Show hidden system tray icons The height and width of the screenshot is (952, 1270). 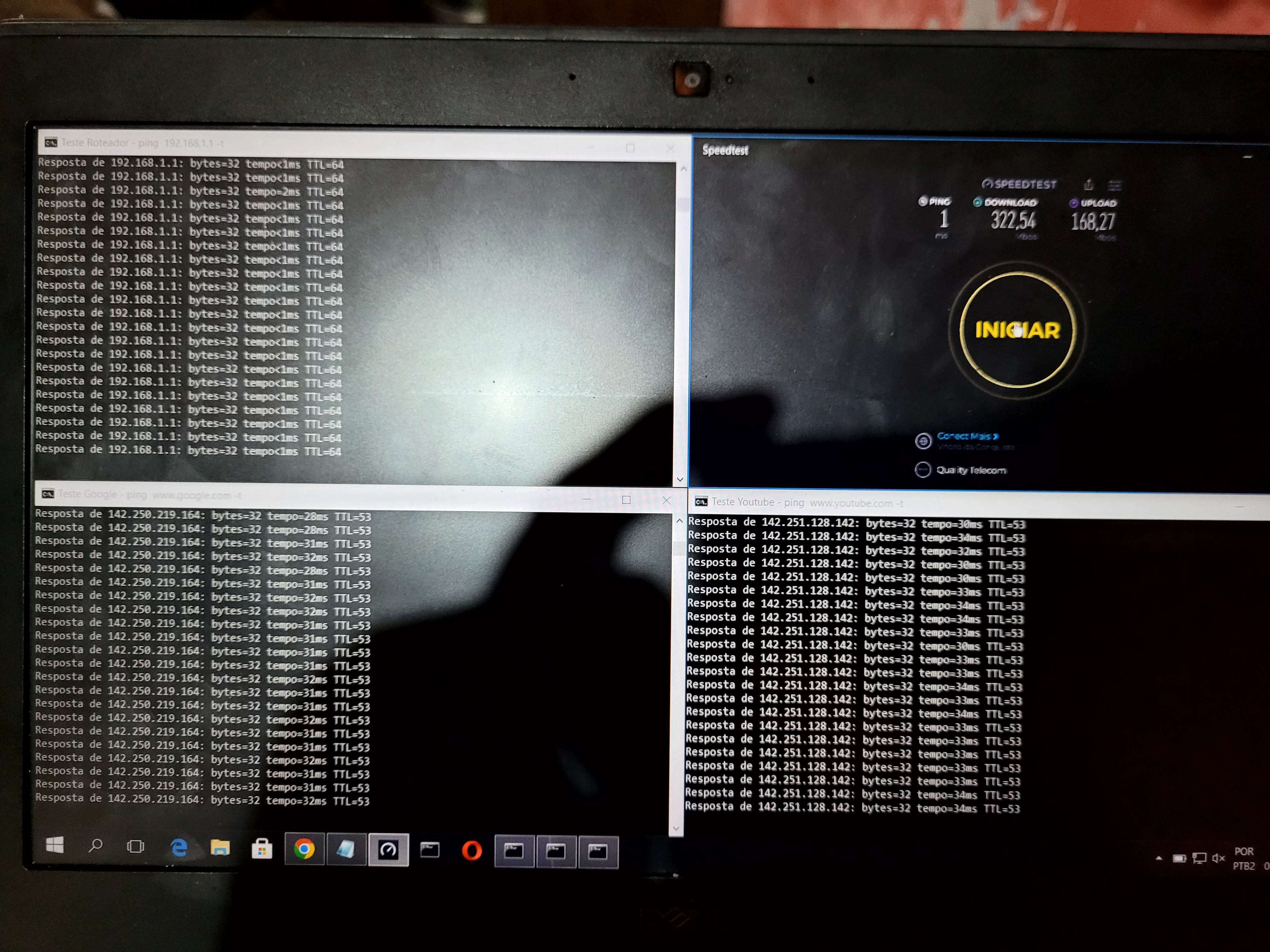click(x=1158, y=858)
